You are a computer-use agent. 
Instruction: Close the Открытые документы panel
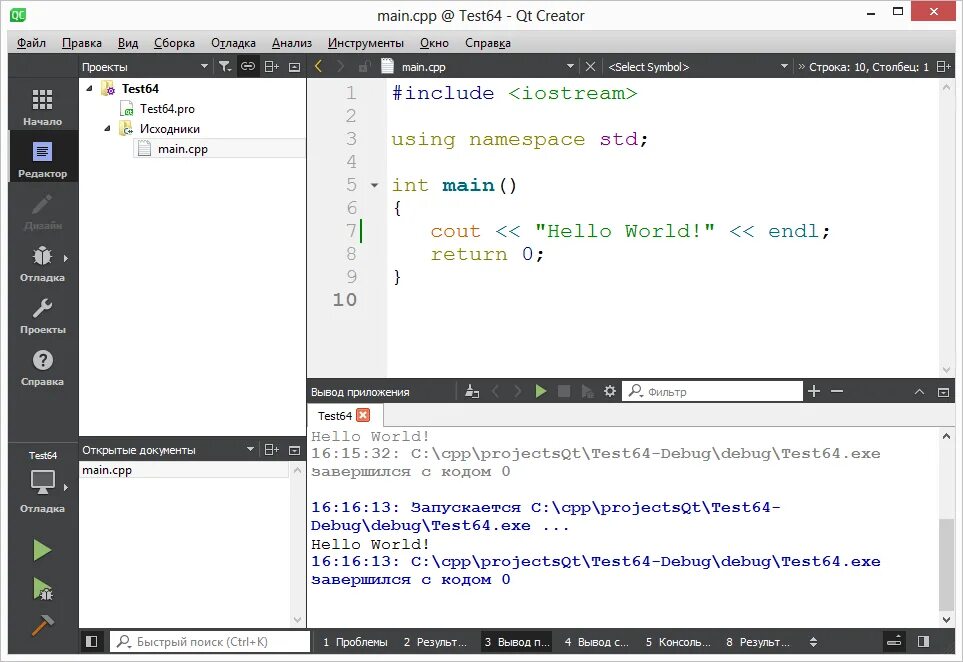[x=295, y=450]
